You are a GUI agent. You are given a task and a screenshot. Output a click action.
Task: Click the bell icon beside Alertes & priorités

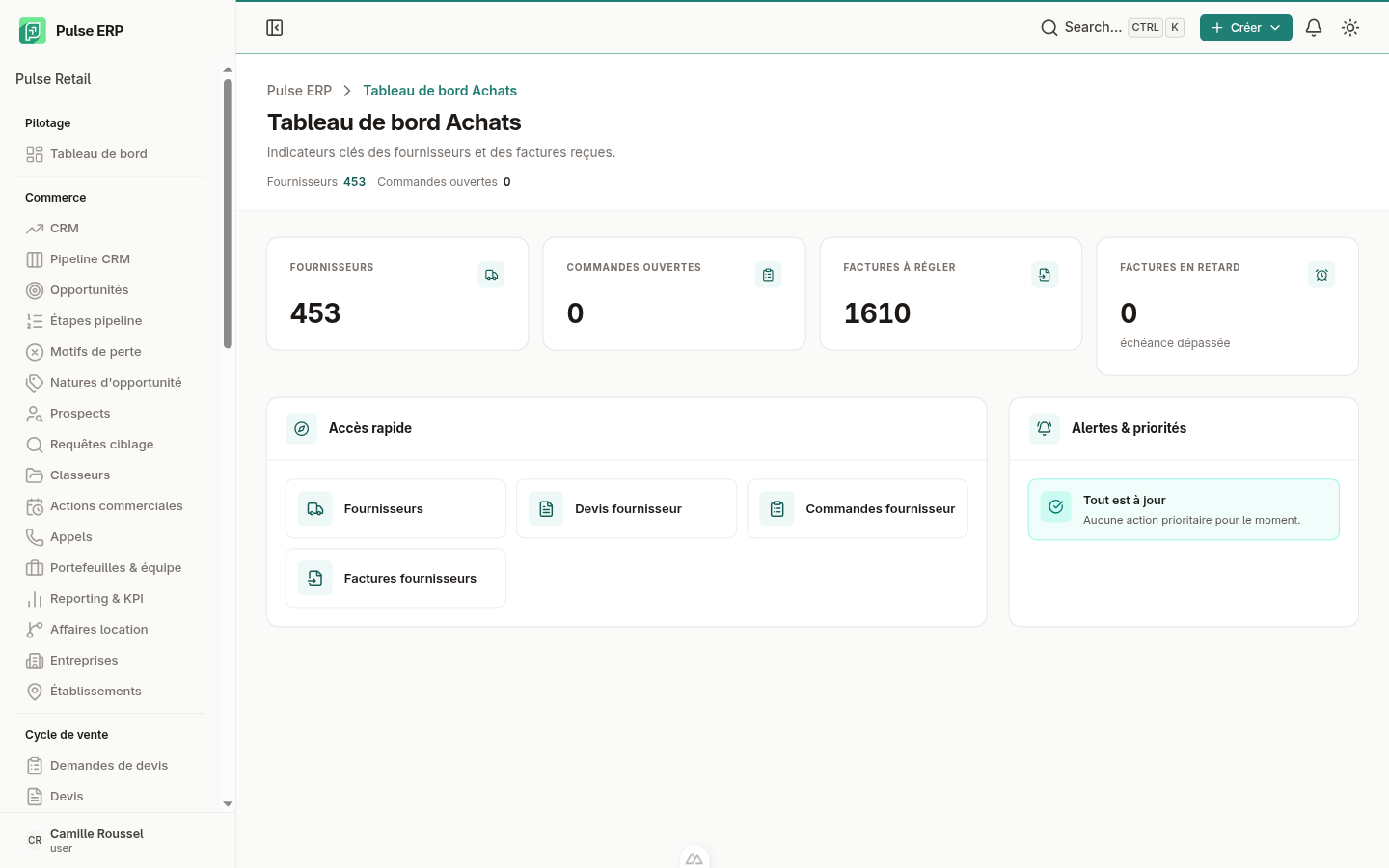coord(1045,428)
